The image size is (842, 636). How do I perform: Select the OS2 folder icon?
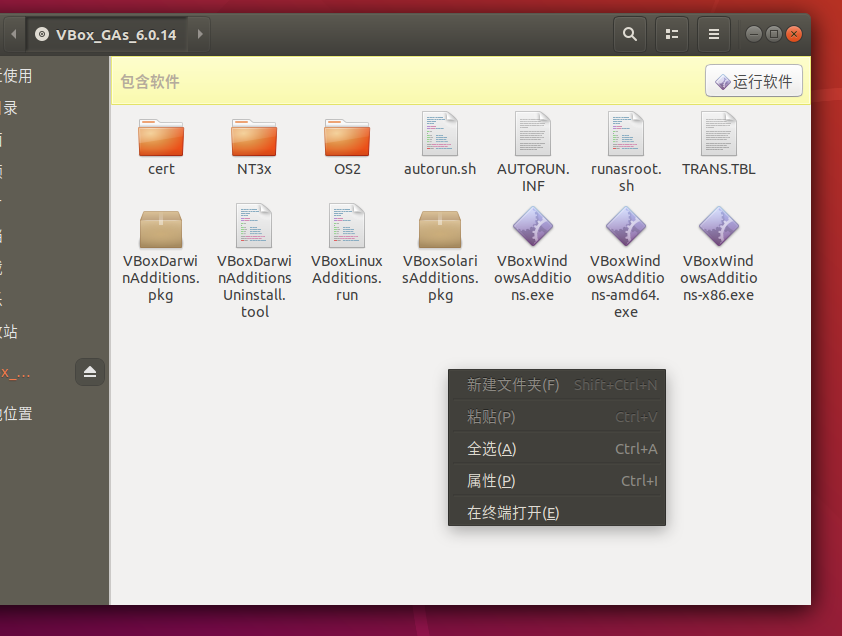click(x=347, y=138)
